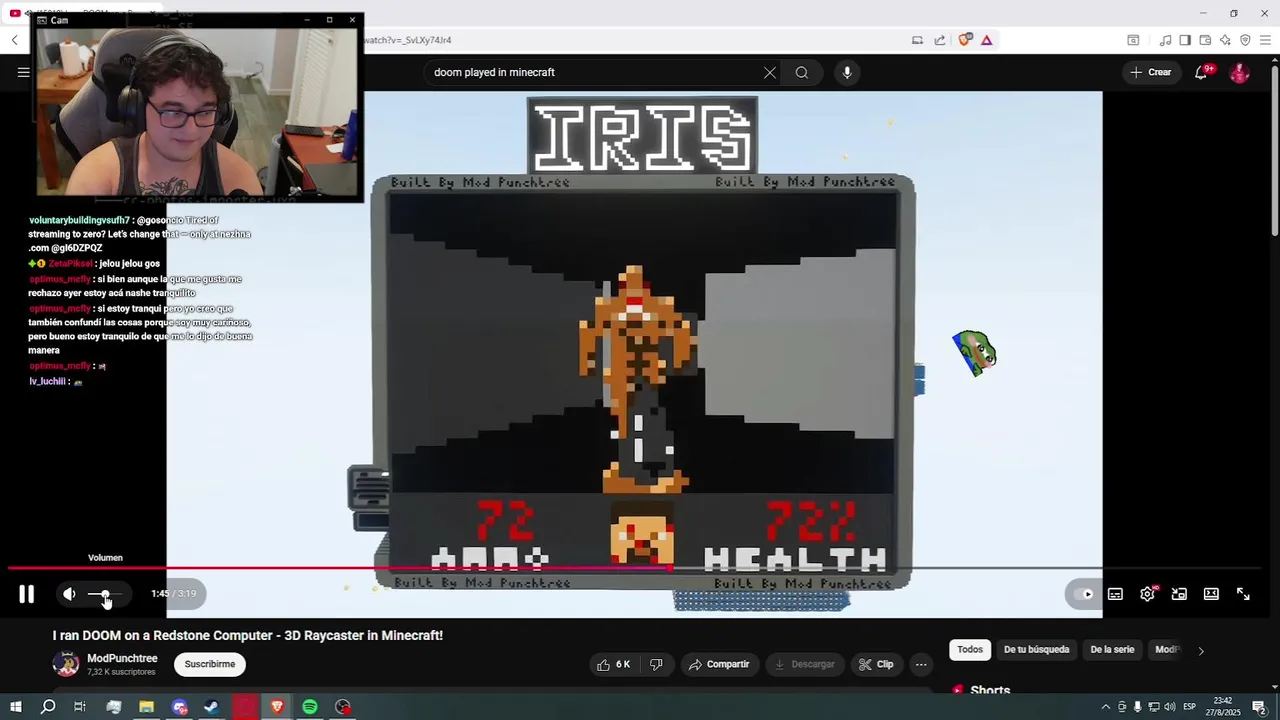Open Task View on the taskbar
Image resolution: width=1280 pixels, height=720 pixels.
click(x=80, y=707)
